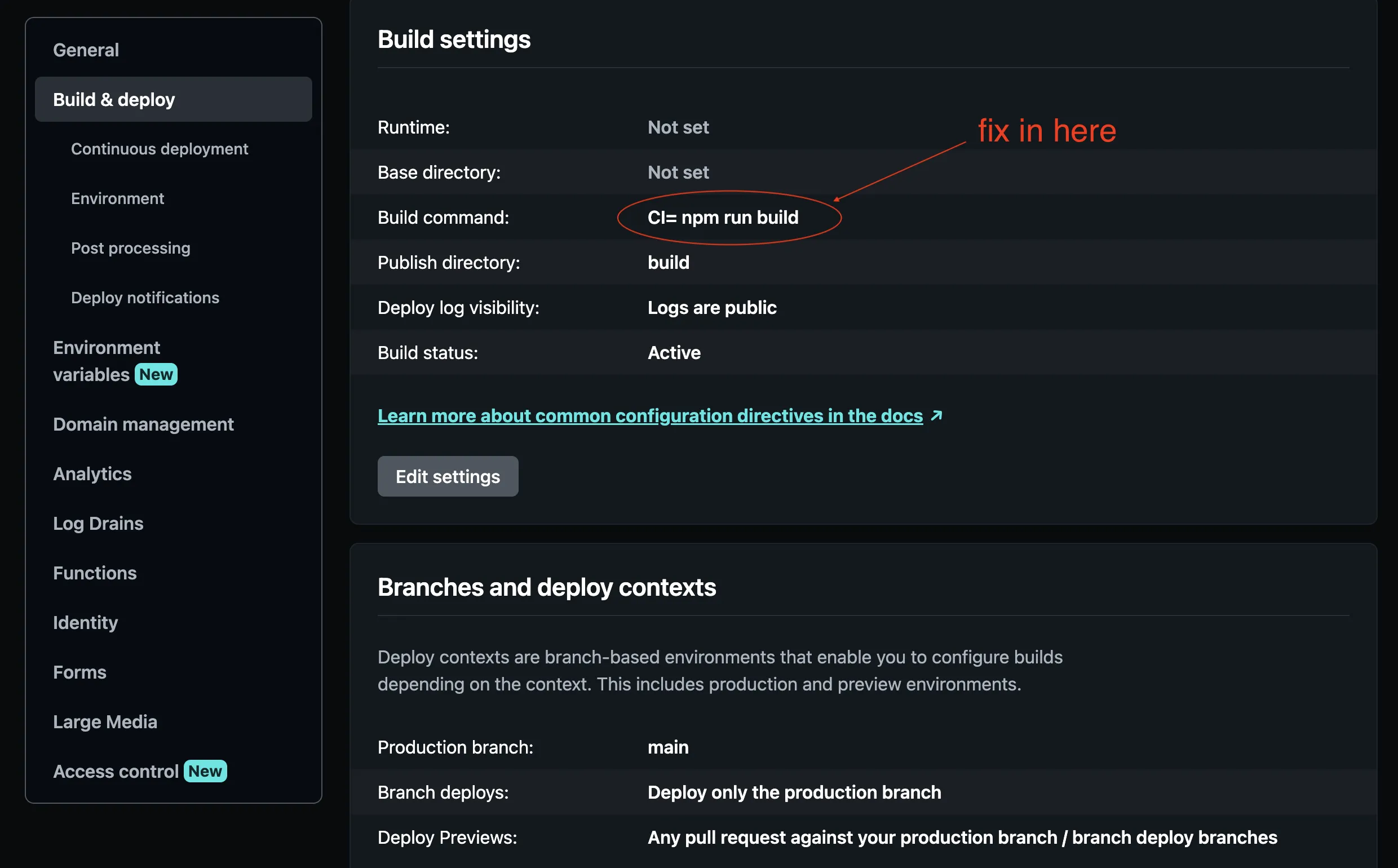Select Build & deploy in sidebar

pyautogui.click(x=114, y=100)
